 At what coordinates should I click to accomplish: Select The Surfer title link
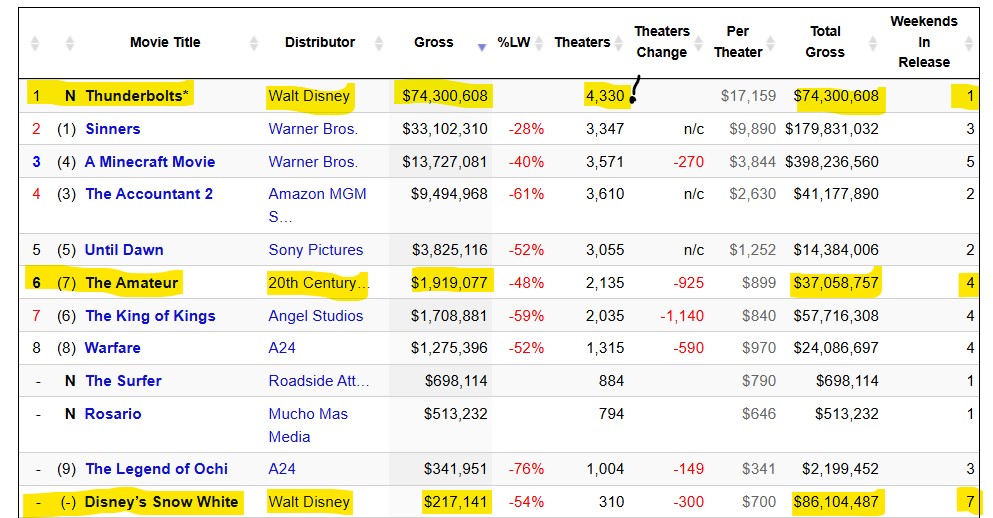pyautogui.click(x=123, y=381)
